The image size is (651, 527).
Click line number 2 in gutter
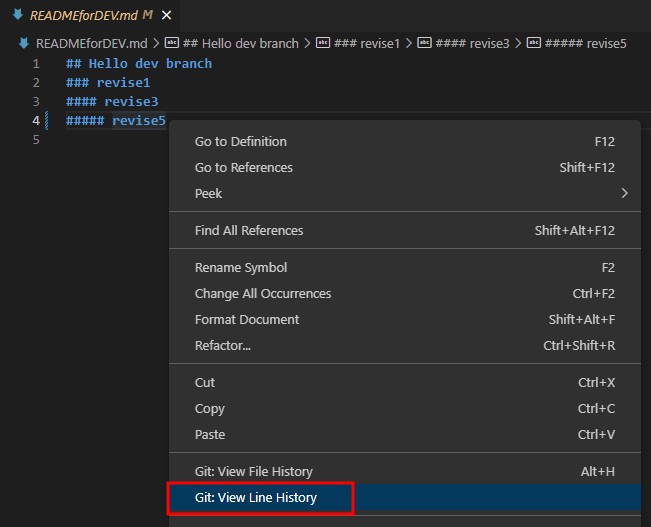pyautogui.click(x=36, y=83)
